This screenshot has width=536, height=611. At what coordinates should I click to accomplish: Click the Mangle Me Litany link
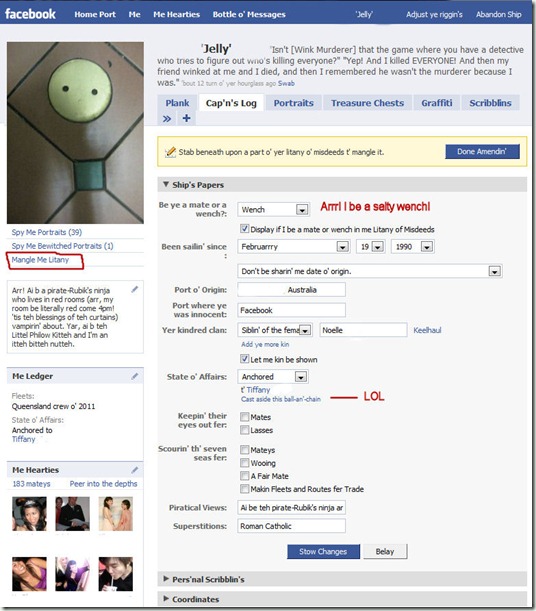coord(40,260)
